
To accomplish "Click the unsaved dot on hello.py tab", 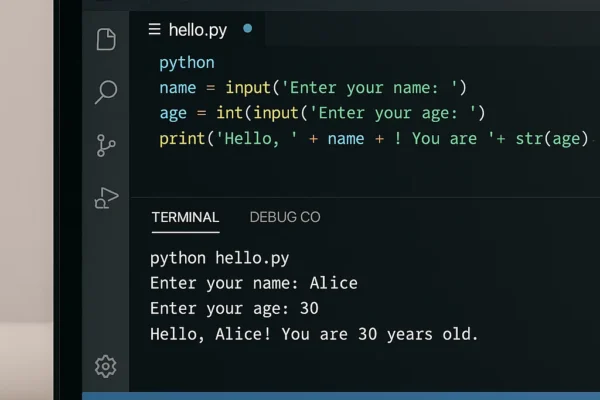I will pyautogui.click(x=248, y=28).
